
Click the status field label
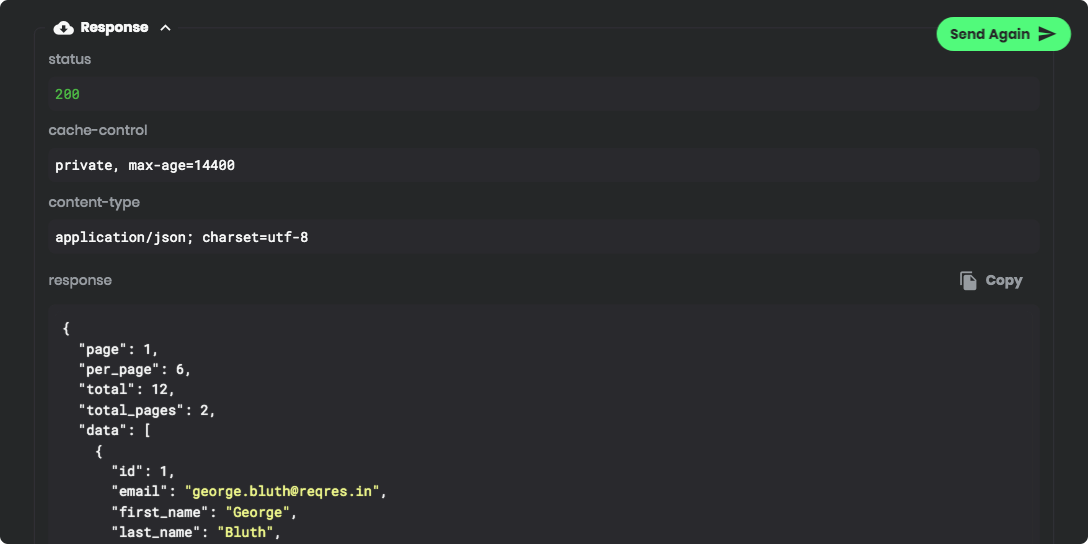(70, 59)
